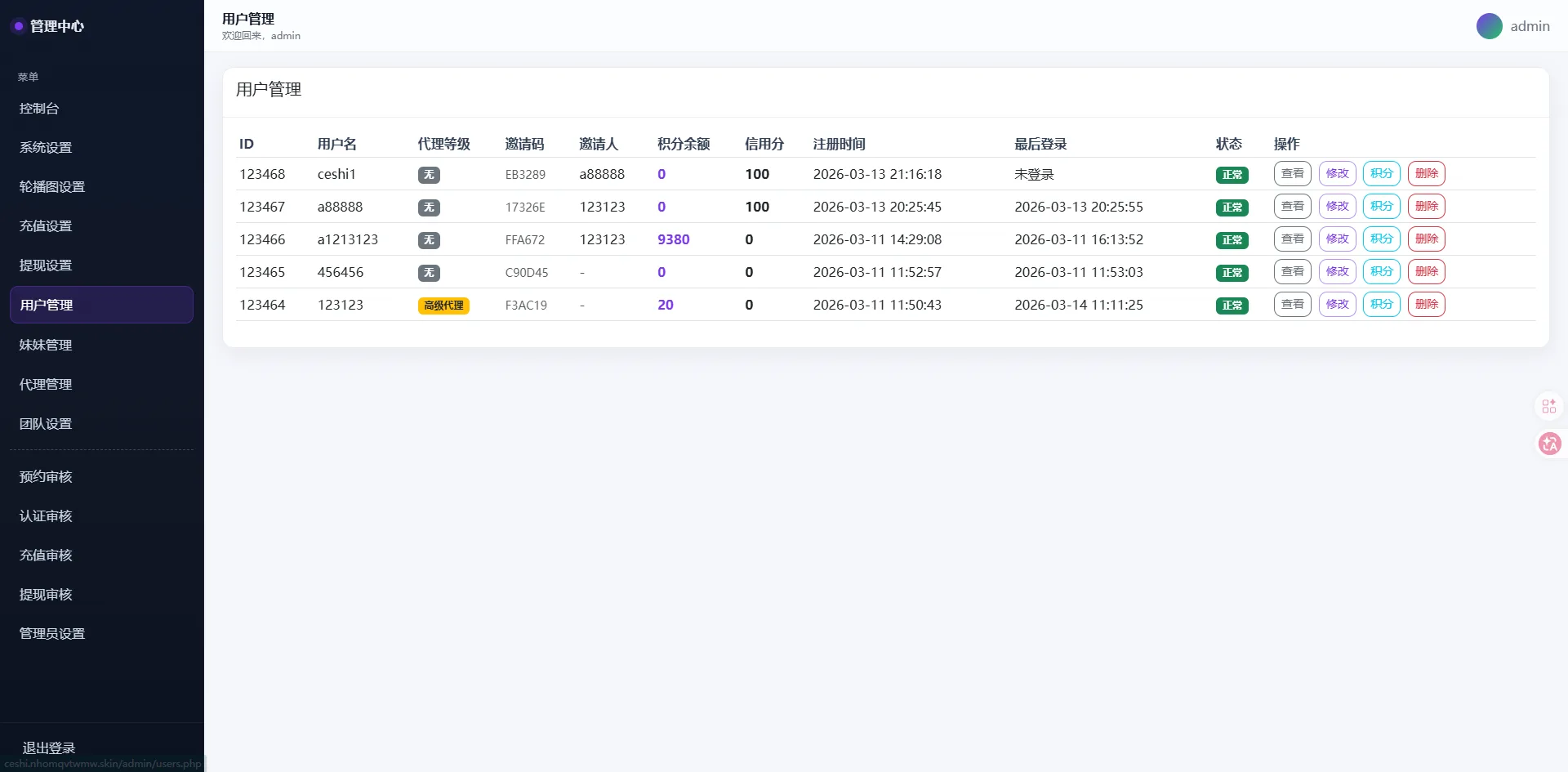The width and height of the screenshot is (1568, 772).
Task: Click the admin avatar circle
Action: (1489, 26)
